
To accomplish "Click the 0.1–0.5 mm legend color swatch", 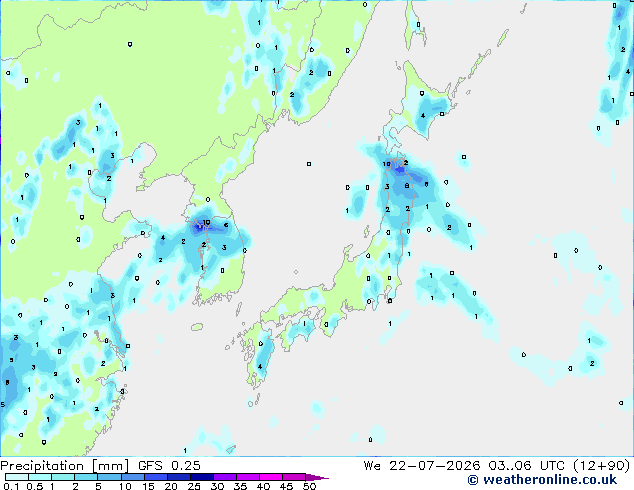I will (17, 477).
